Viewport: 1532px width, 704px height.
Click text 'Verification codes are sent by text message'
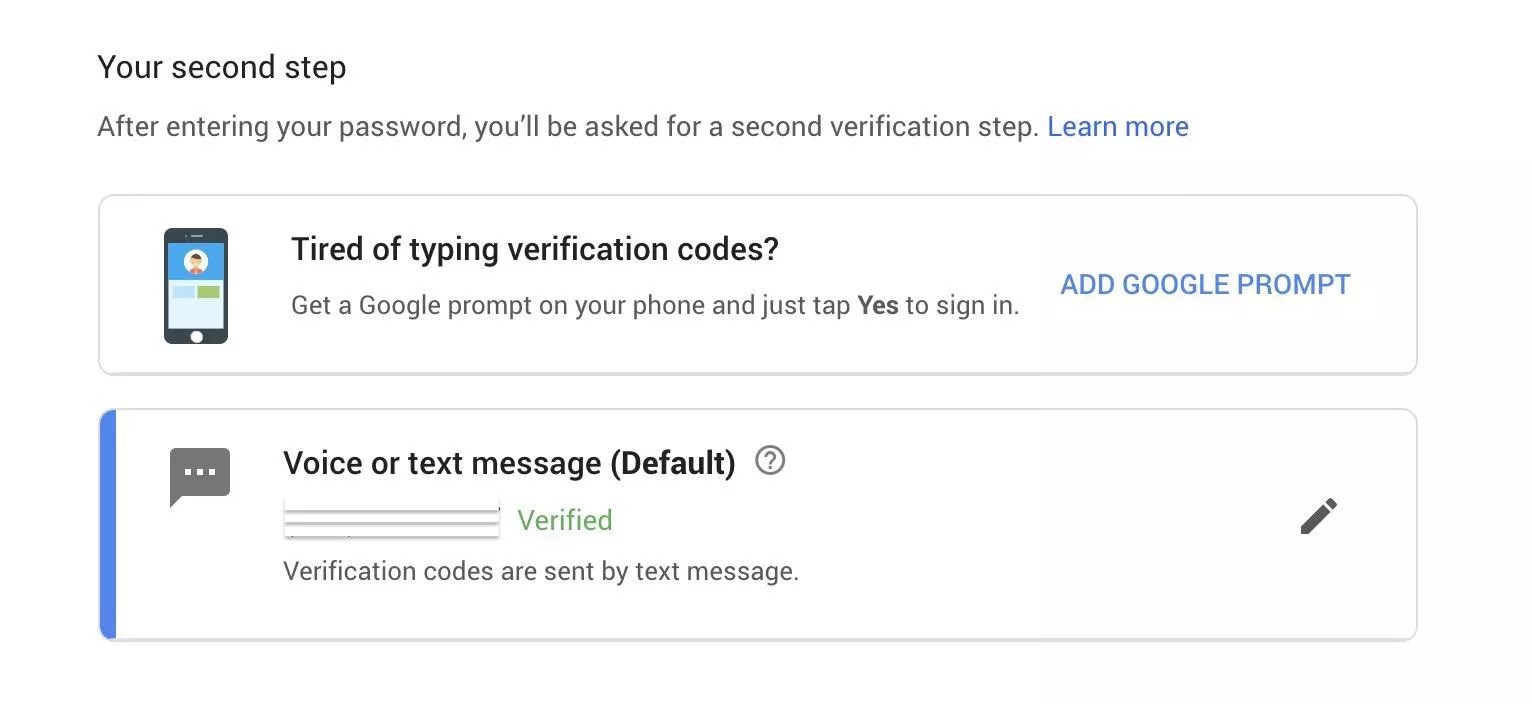[541, 572]
